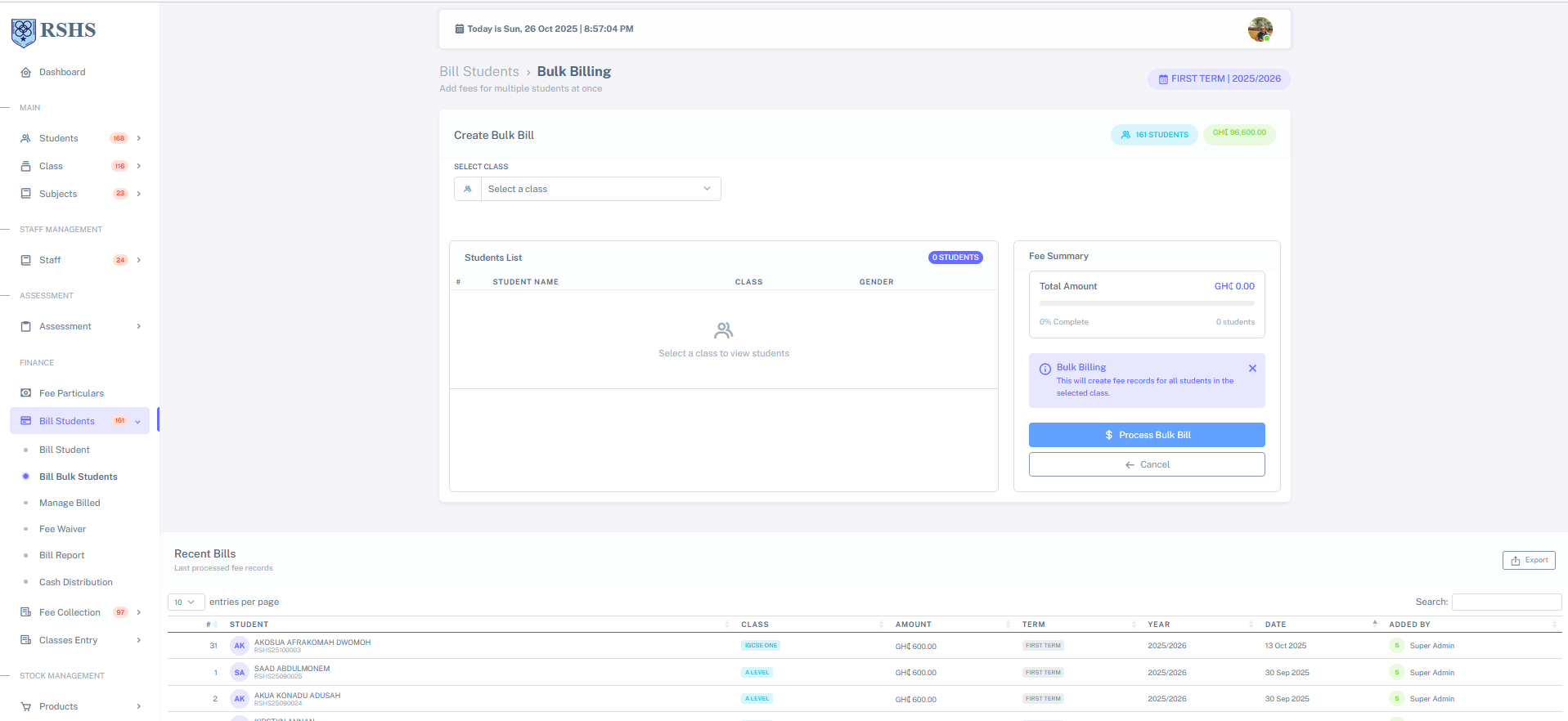Expand the Subjects sidebar menu chevron
The image size is (1568, 721).
coord(139,194)
